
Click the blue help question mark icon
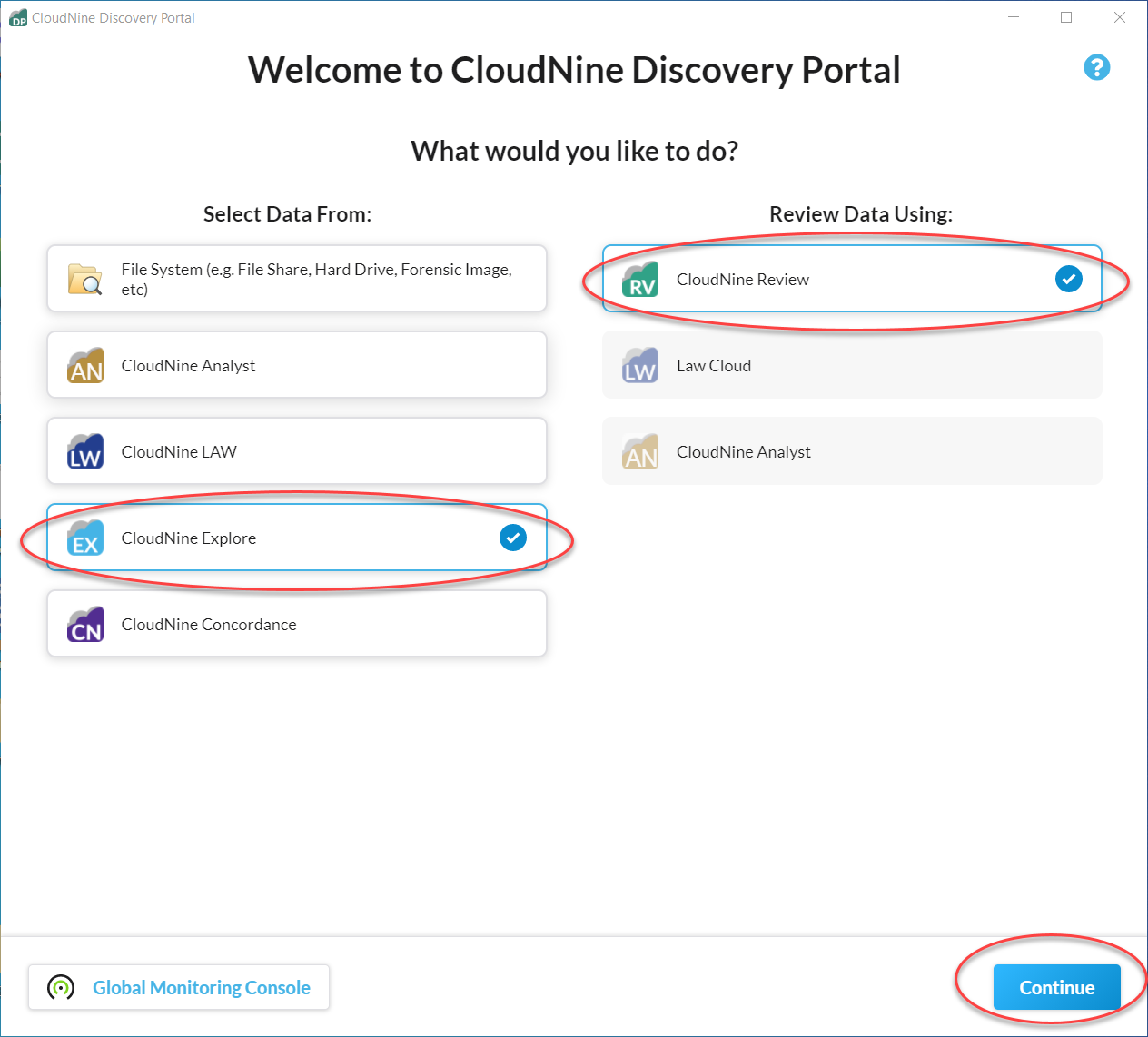pos(1097,67)
